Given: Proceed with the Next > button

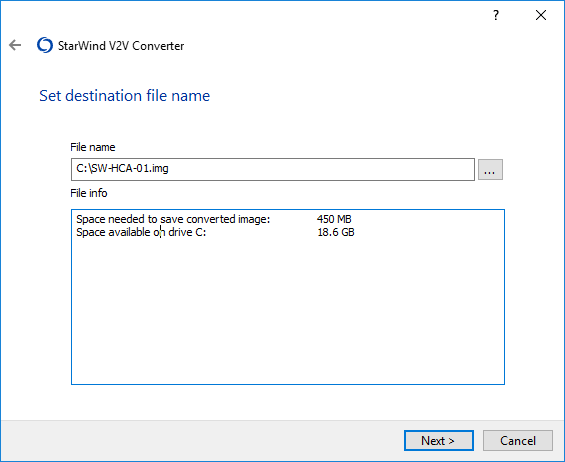Looking at the screenshot, I should tap(439, 440).
